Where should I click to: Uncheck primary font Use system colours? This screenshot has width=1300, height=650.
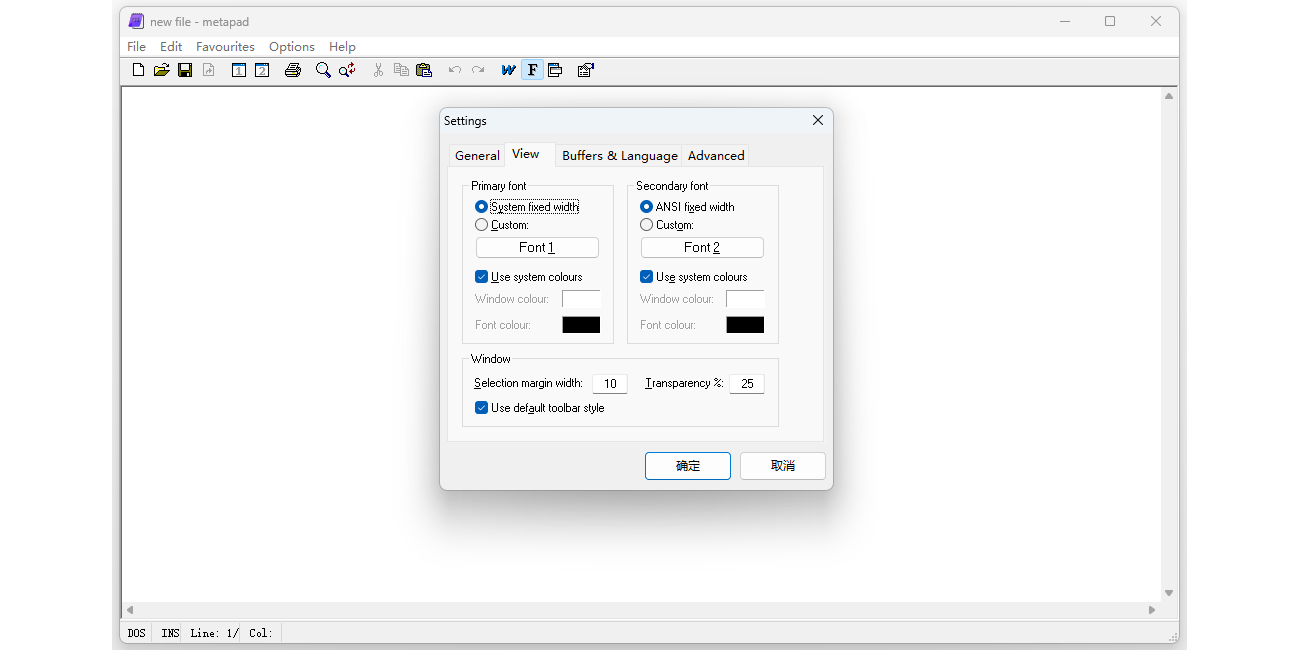click(x=529, y=277)
